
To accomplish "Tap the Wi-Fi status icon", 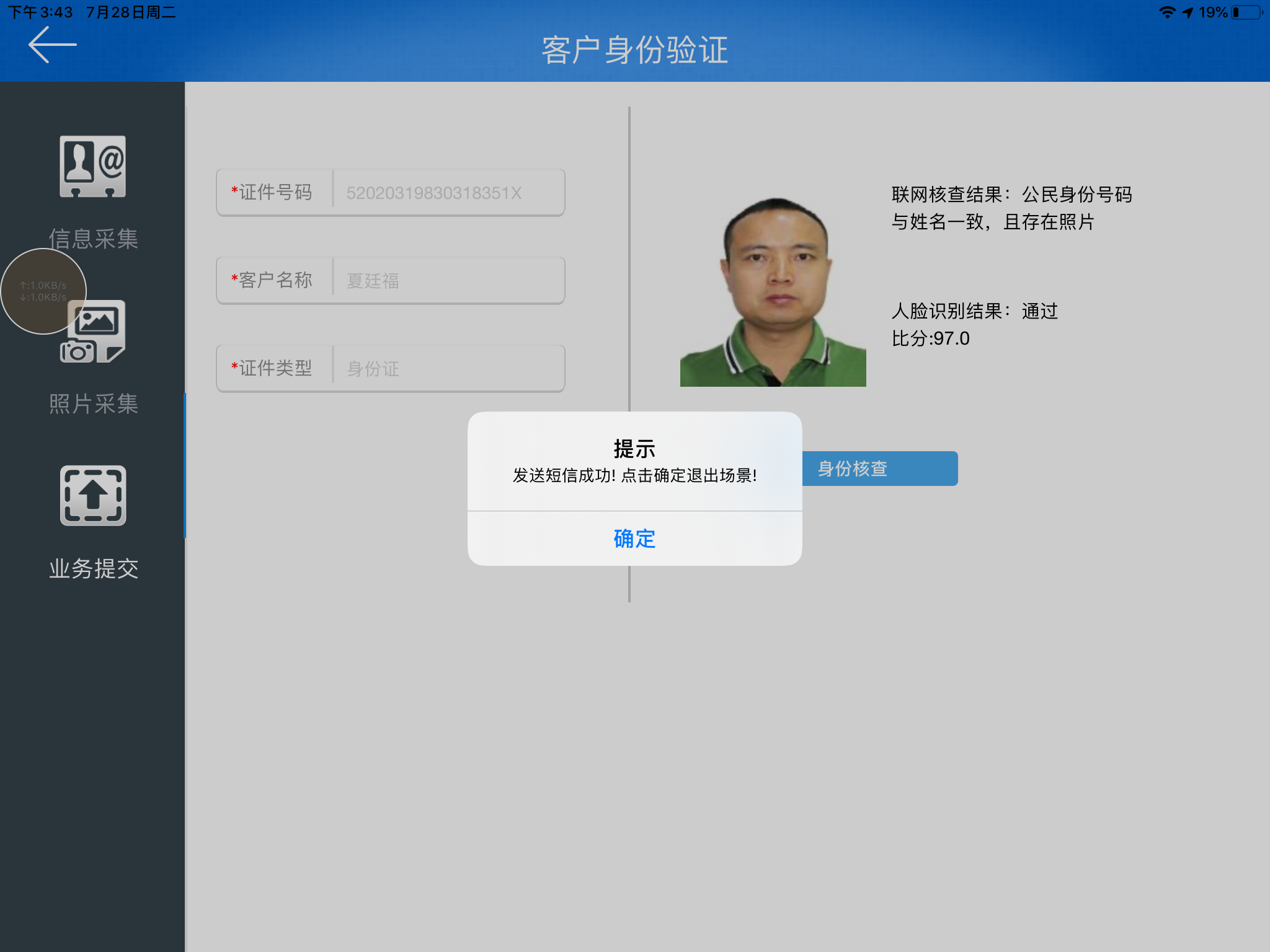I will [1166, 12].
